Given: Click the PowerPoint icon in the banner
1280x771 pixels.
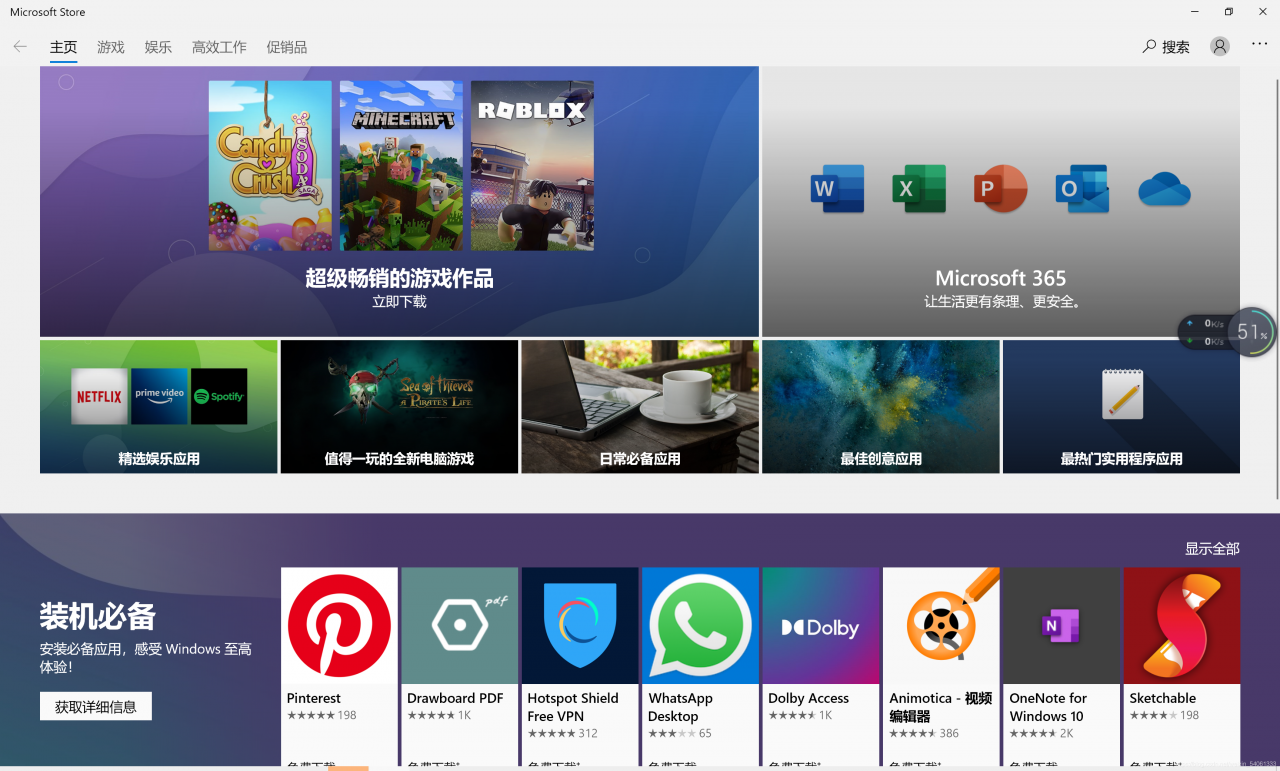Looking at the screenshot, I should click(1000, 188).
